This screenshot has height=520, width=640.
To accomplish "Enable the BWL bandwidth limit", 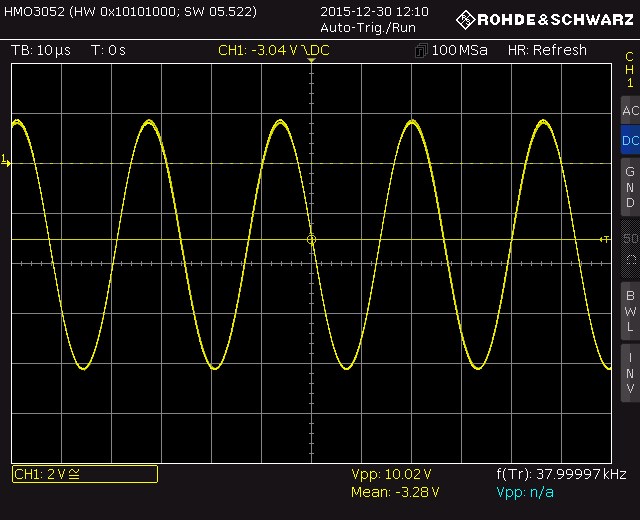I will tap(629, 311).
